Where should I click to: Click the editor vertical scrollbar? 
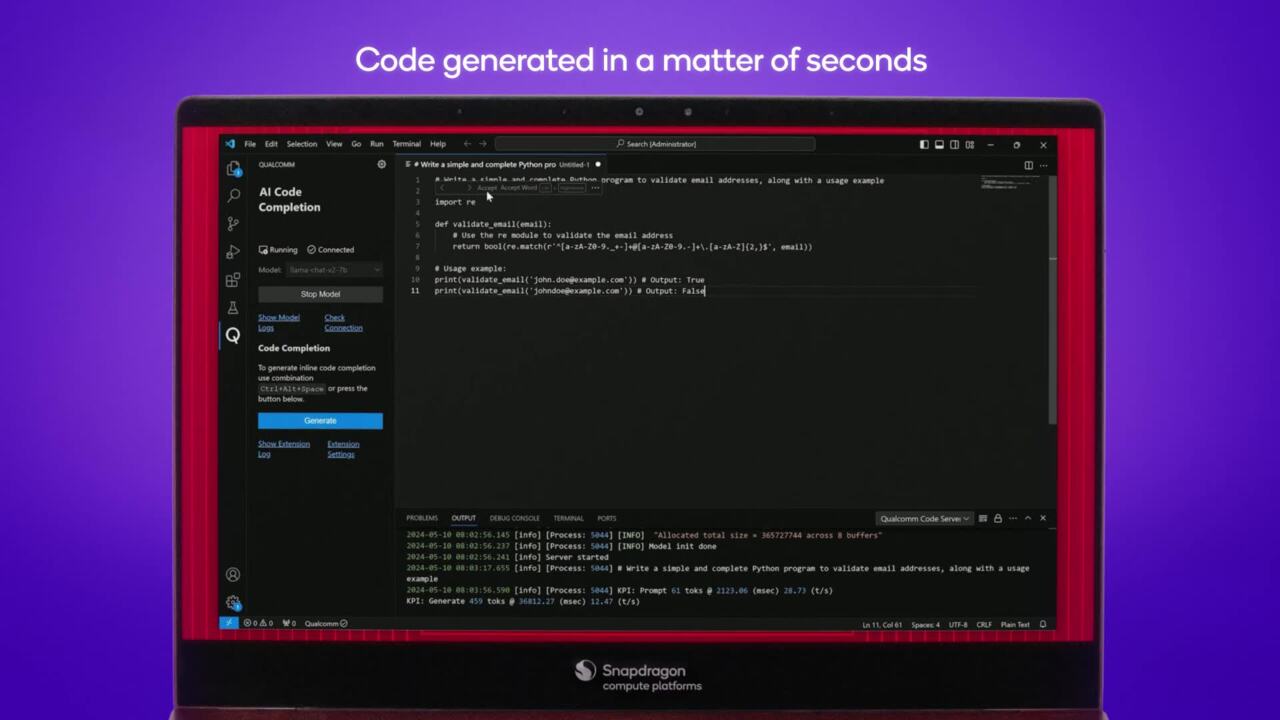click(1053, 300)
